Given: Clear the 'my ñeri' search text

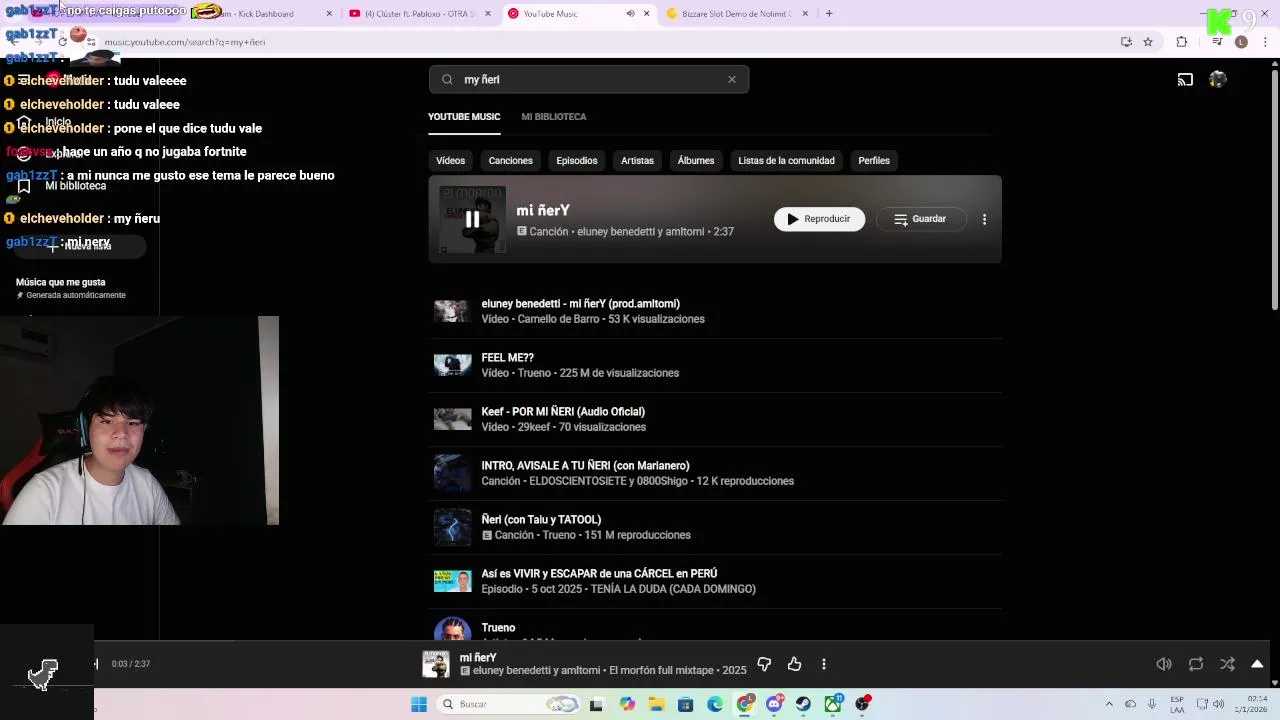Looking at the screenshot, I should click(732, 79).
